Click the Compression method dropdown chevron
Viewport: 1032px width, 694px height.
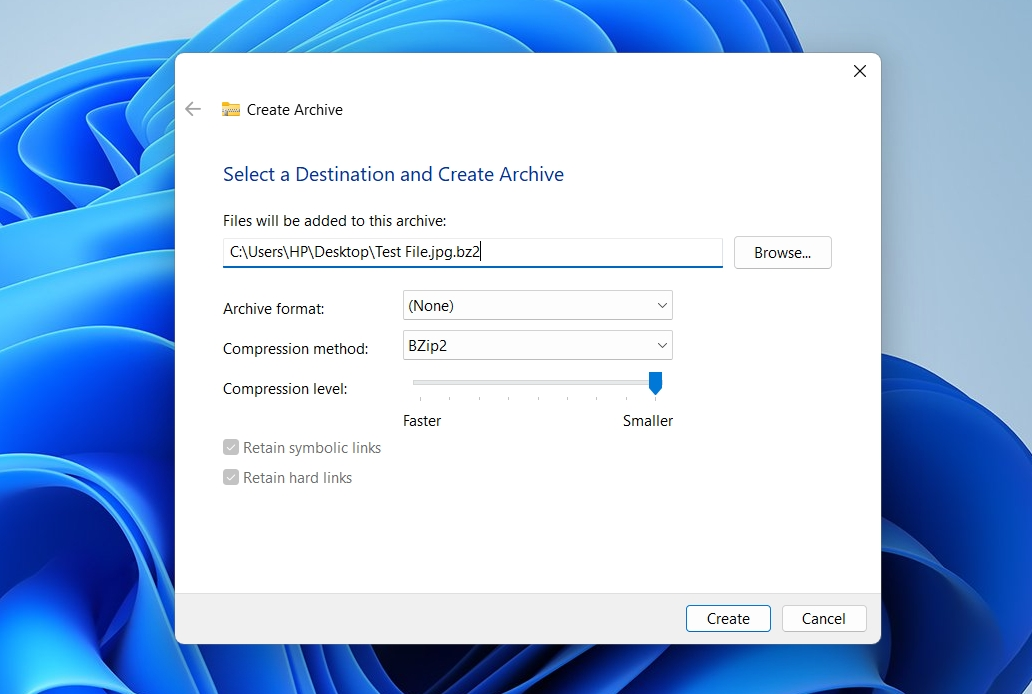tap(661, 345)
